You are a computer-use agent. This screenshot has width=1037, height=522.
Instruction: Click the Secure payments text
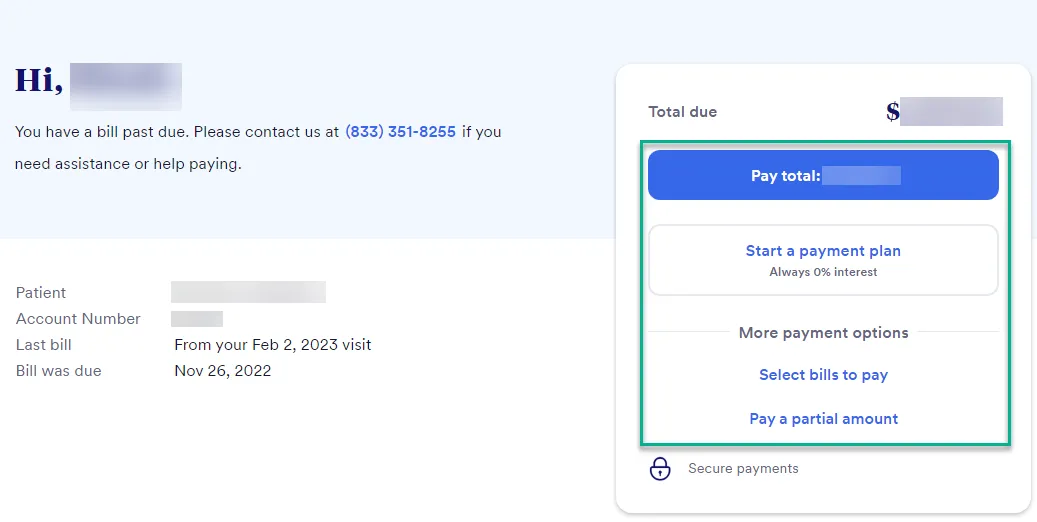click(x=743, y=468)
